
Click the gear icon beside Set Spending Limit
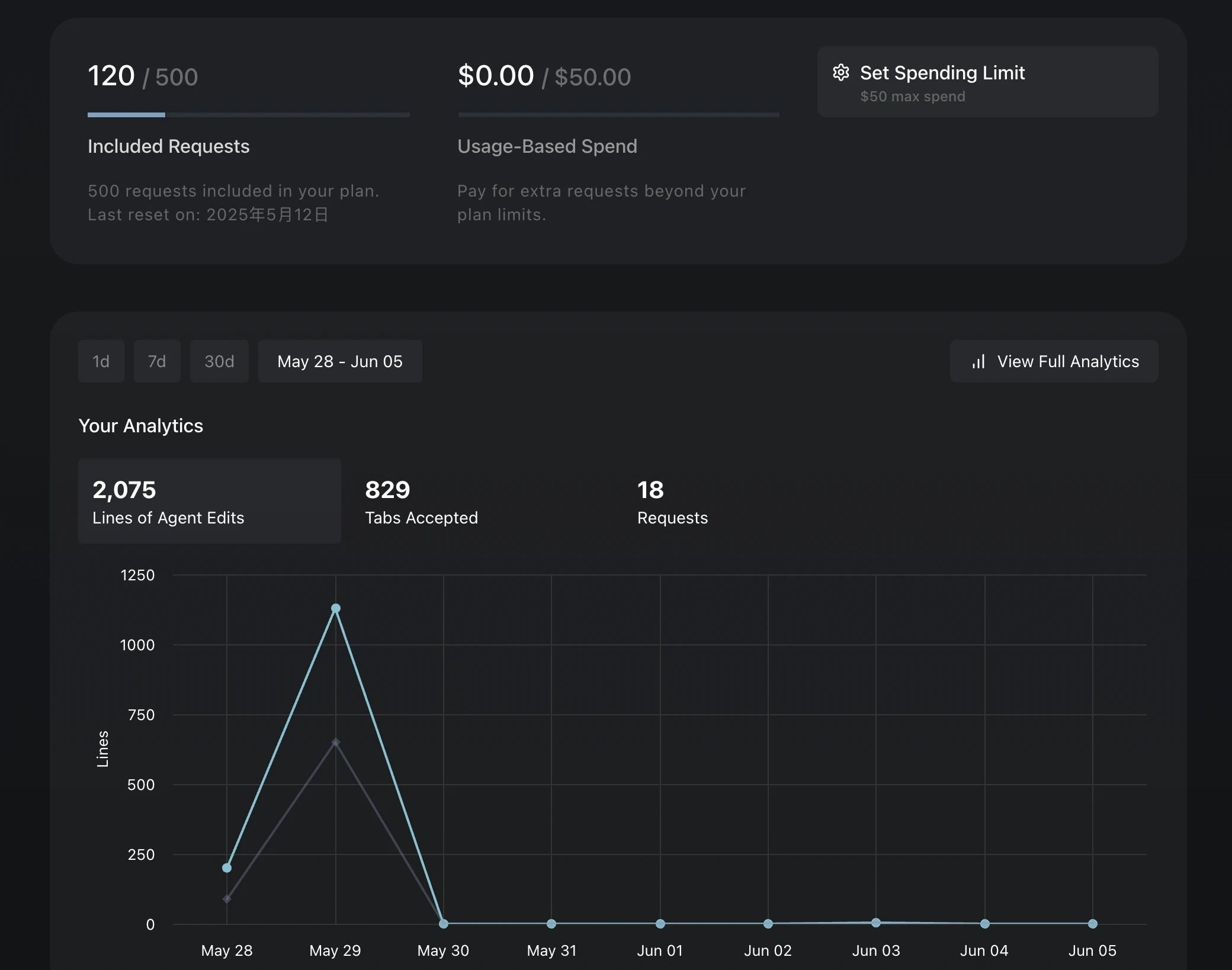841,73
